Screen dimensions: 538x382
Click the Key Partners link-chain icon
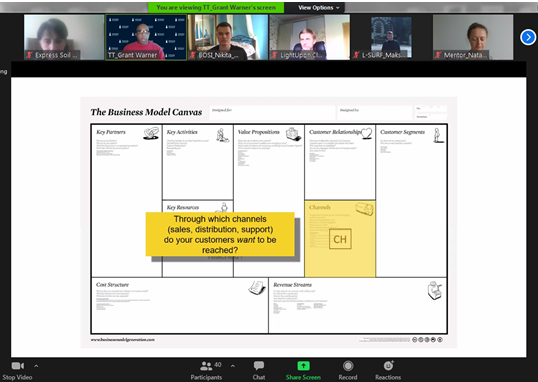pos(151,133)
